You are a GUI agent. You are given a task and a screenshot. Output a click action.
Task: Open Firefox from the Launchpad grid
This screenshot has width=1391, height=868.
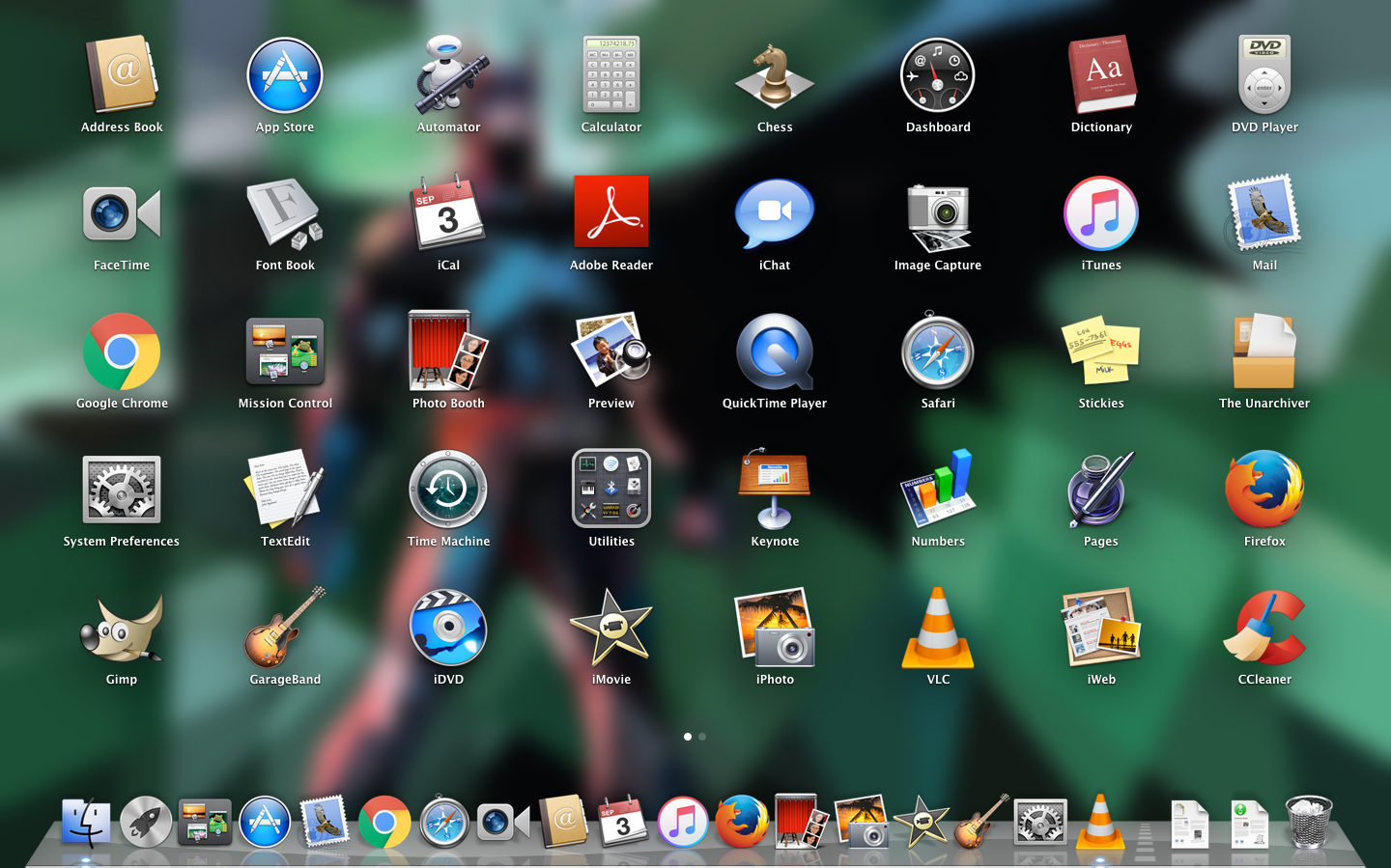tap(1264, 490)
